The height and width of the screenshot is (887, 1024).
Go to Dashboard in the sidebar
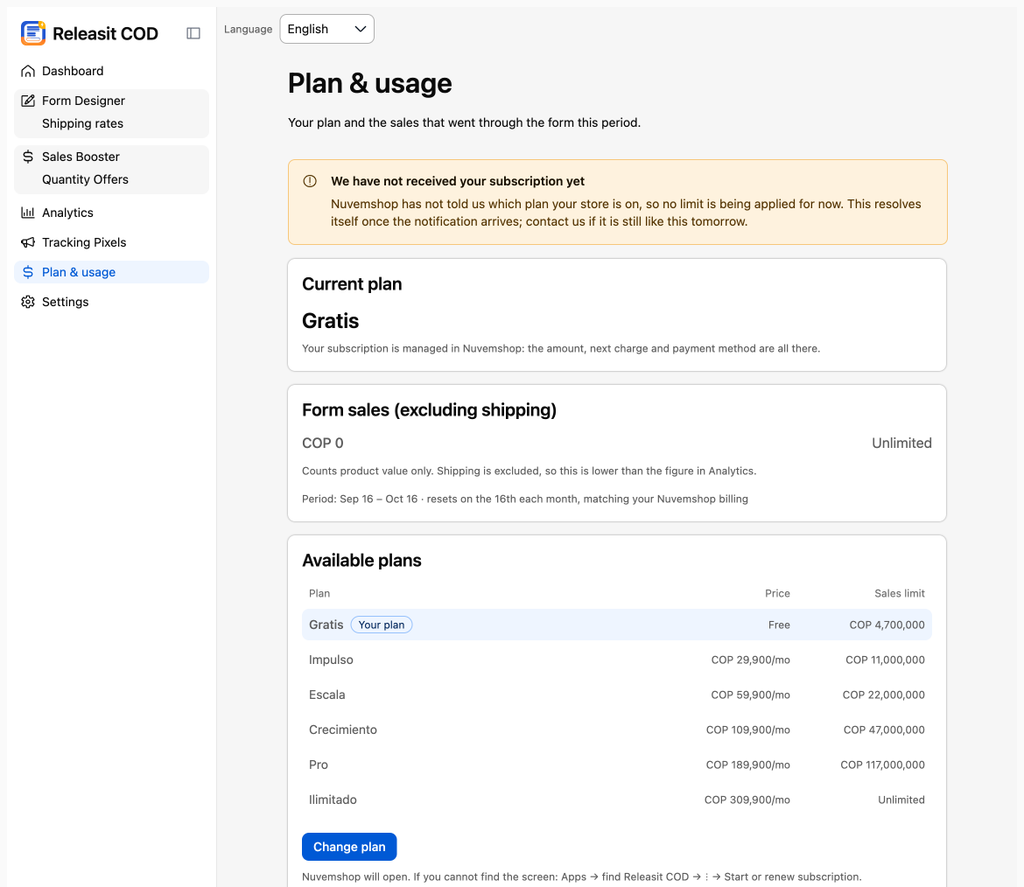(111, 71)
